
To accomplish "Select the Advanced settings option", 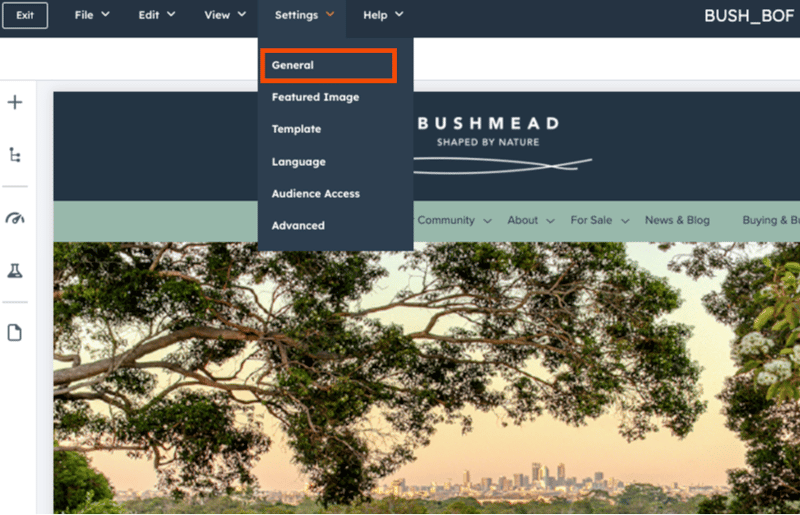I will (298, 226).
